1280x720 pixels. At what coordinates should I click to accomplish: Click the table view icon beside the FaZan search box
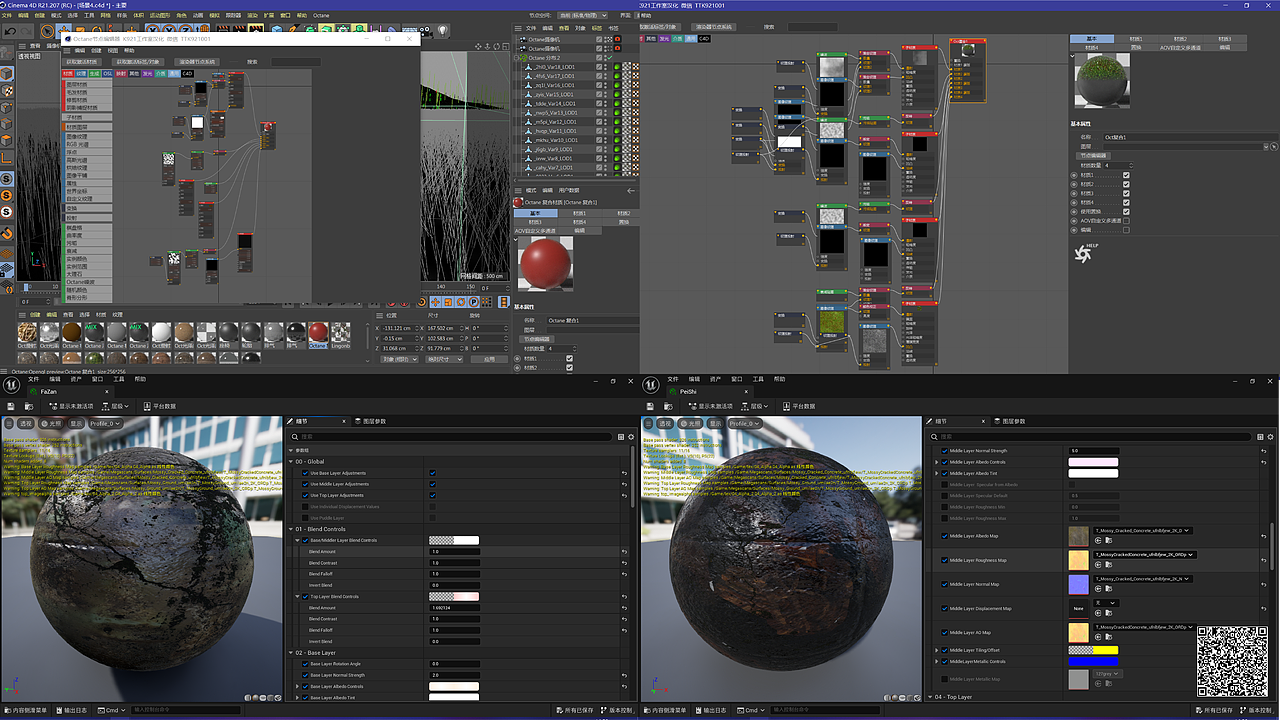620,437
